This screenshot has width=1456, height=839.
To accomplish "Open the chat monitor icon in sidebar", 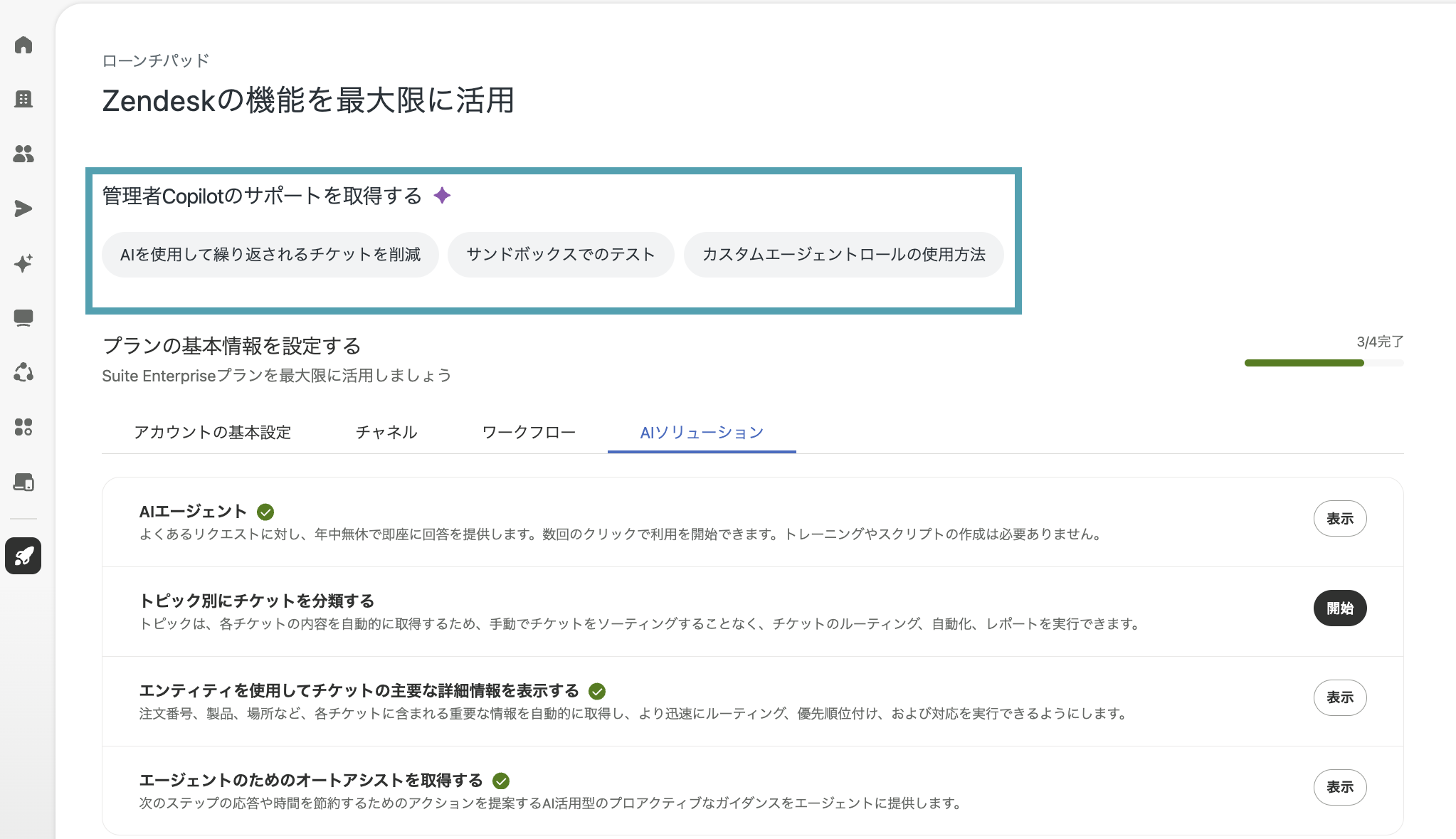I will click(x=23, y=318).
